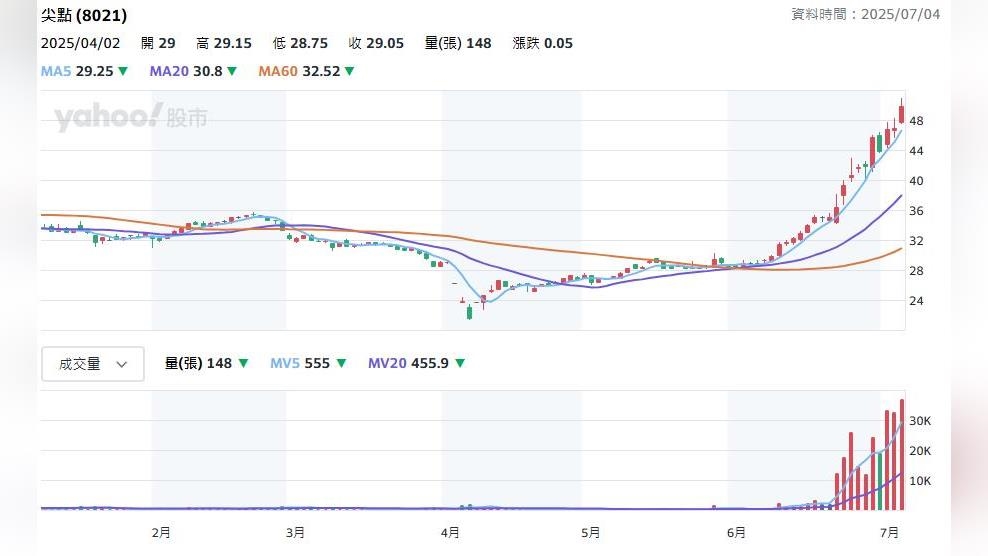Click the 尖點 (8021) stock title

(84, 15)
